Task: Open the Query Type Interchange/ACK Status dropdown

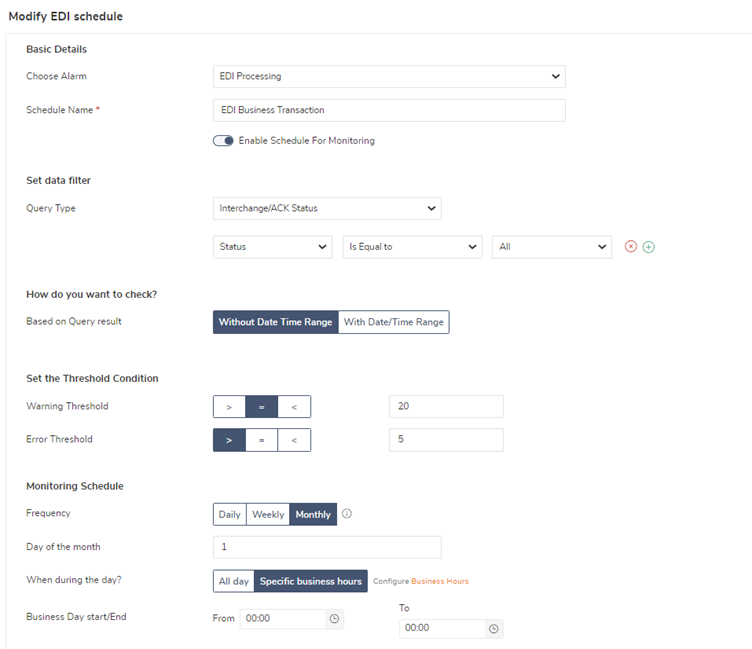Action: (x=327, y=208)
